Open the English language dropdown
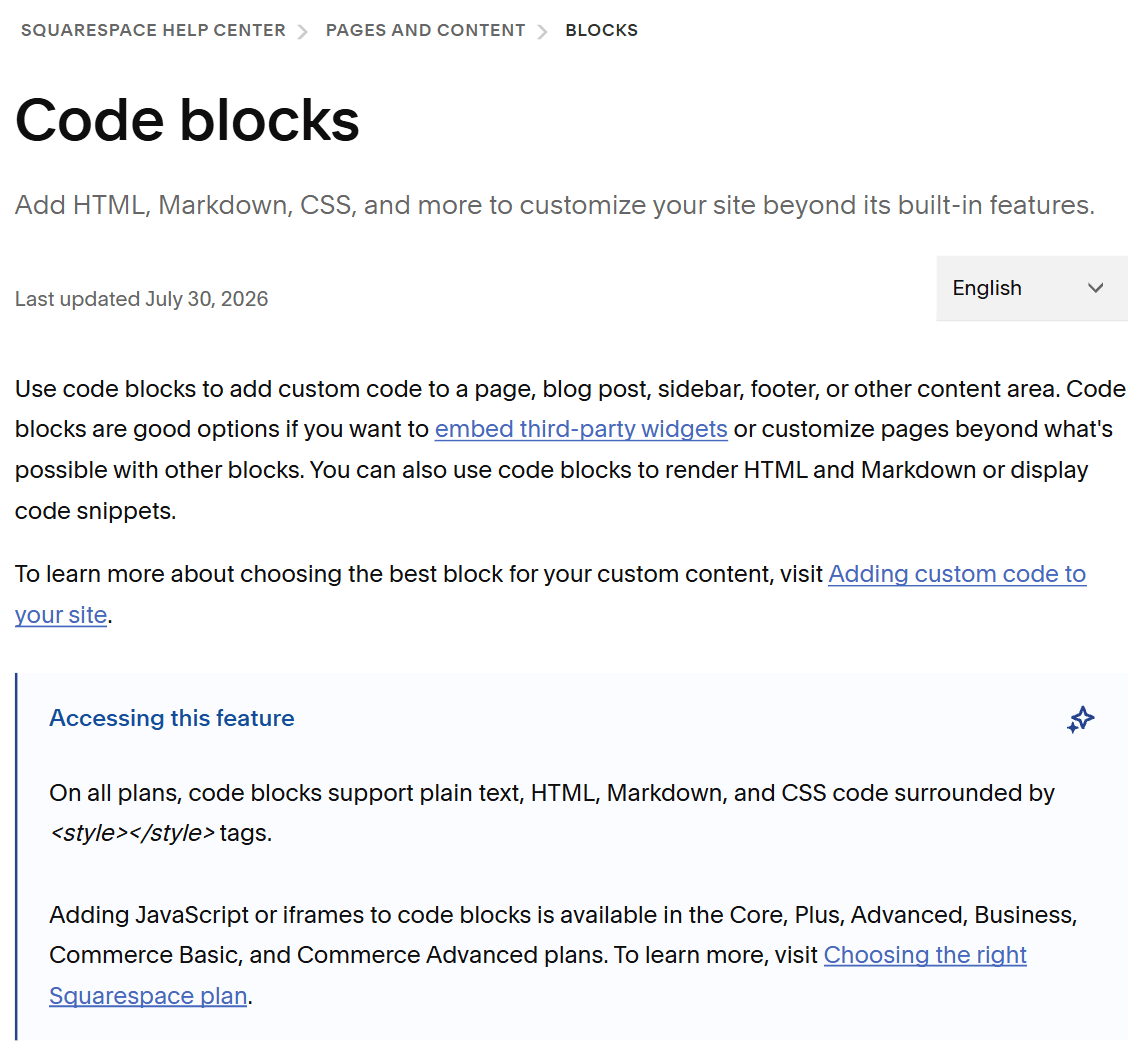 1032,288
